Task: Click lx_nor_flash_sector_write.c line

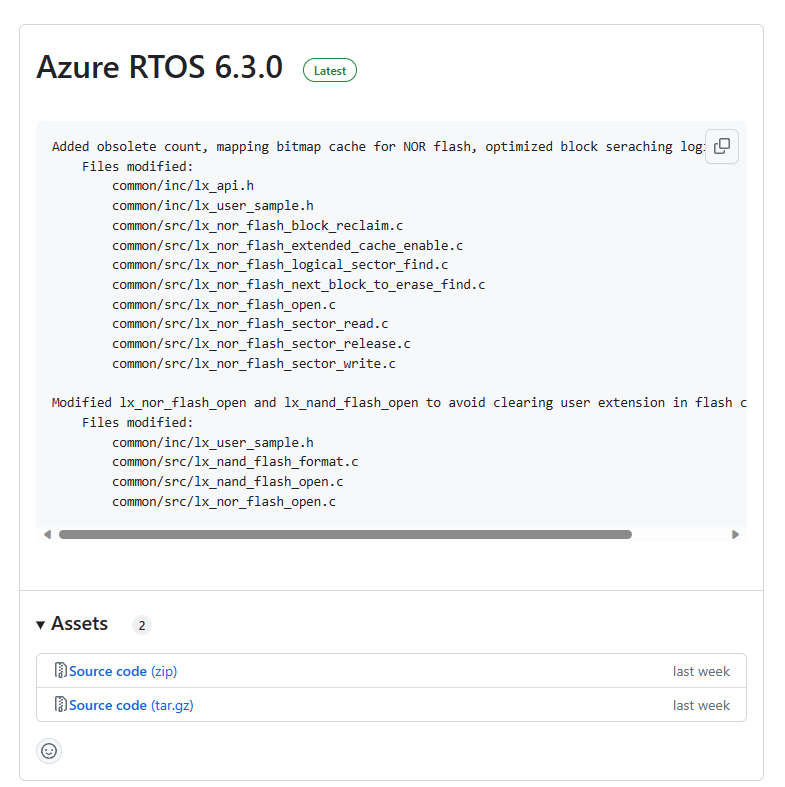Action: (254, 363)
